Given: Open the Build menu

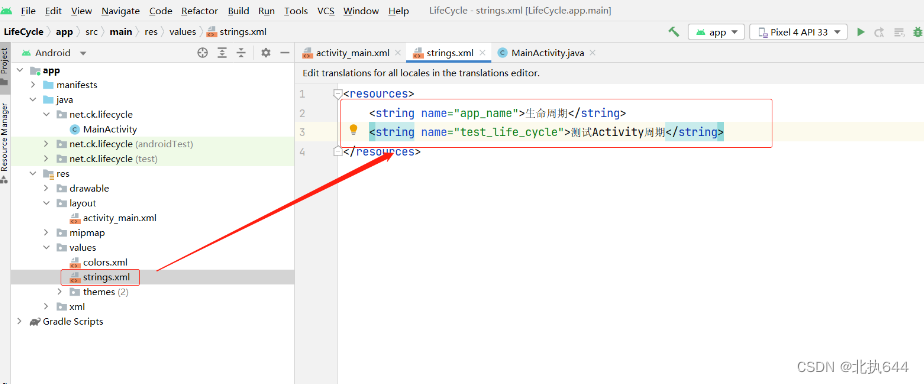Looking at the screenshot, I should coord(239,11).
